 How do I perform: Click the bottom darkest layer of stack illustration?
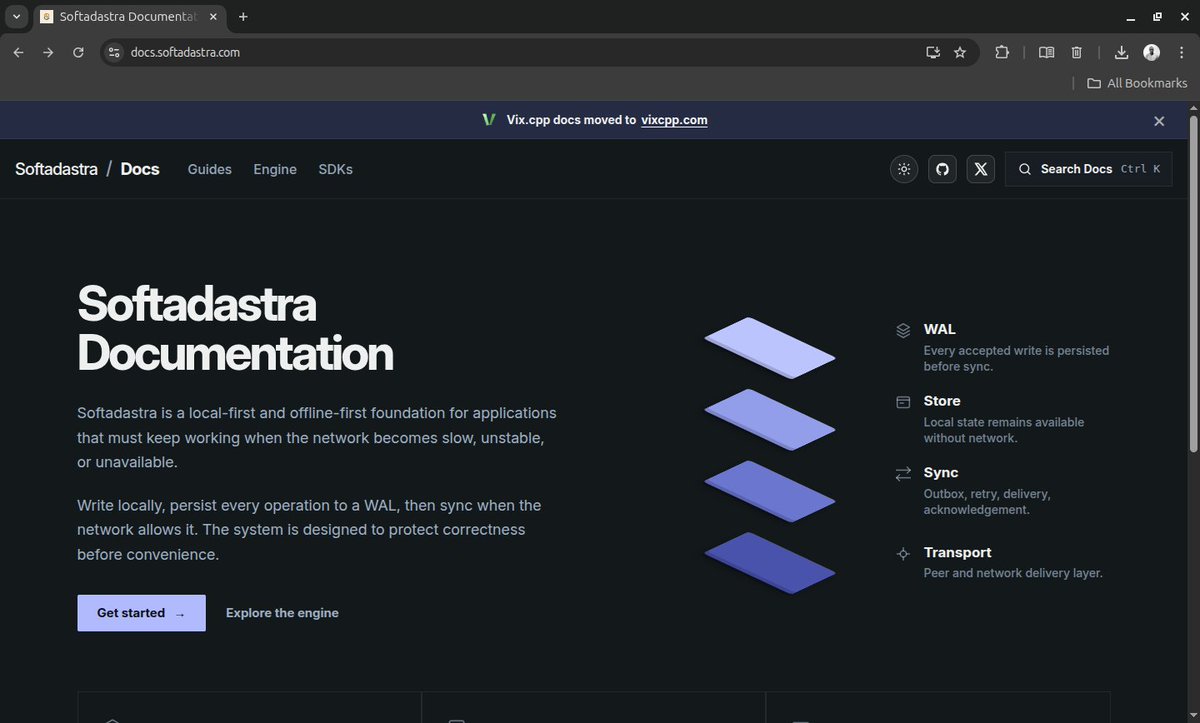770,562
